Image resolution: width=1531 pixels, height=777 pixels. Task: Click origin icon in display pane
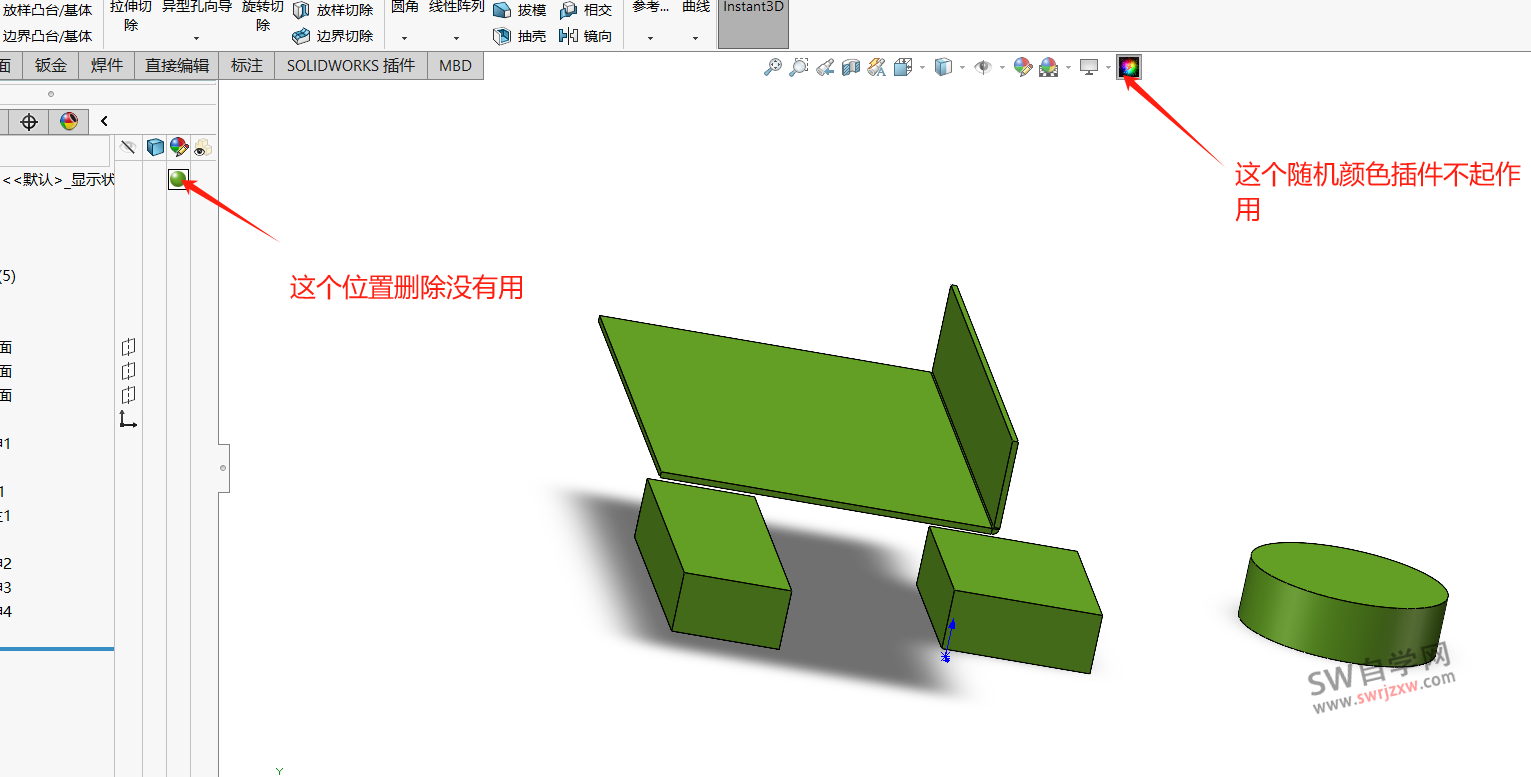click(128, 419)
